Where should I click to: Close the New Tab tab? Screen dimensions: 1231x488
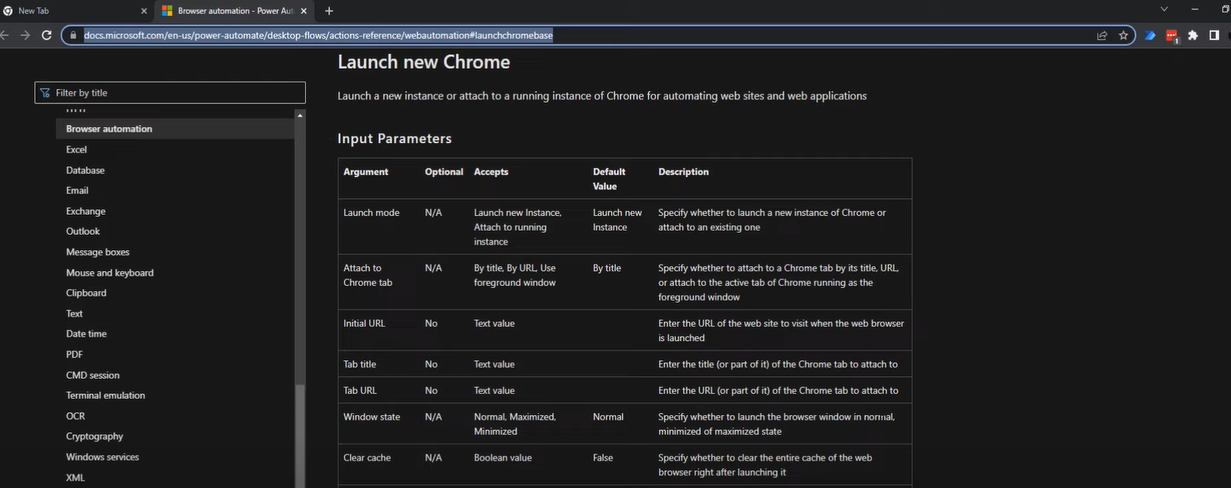coord(144,11)
